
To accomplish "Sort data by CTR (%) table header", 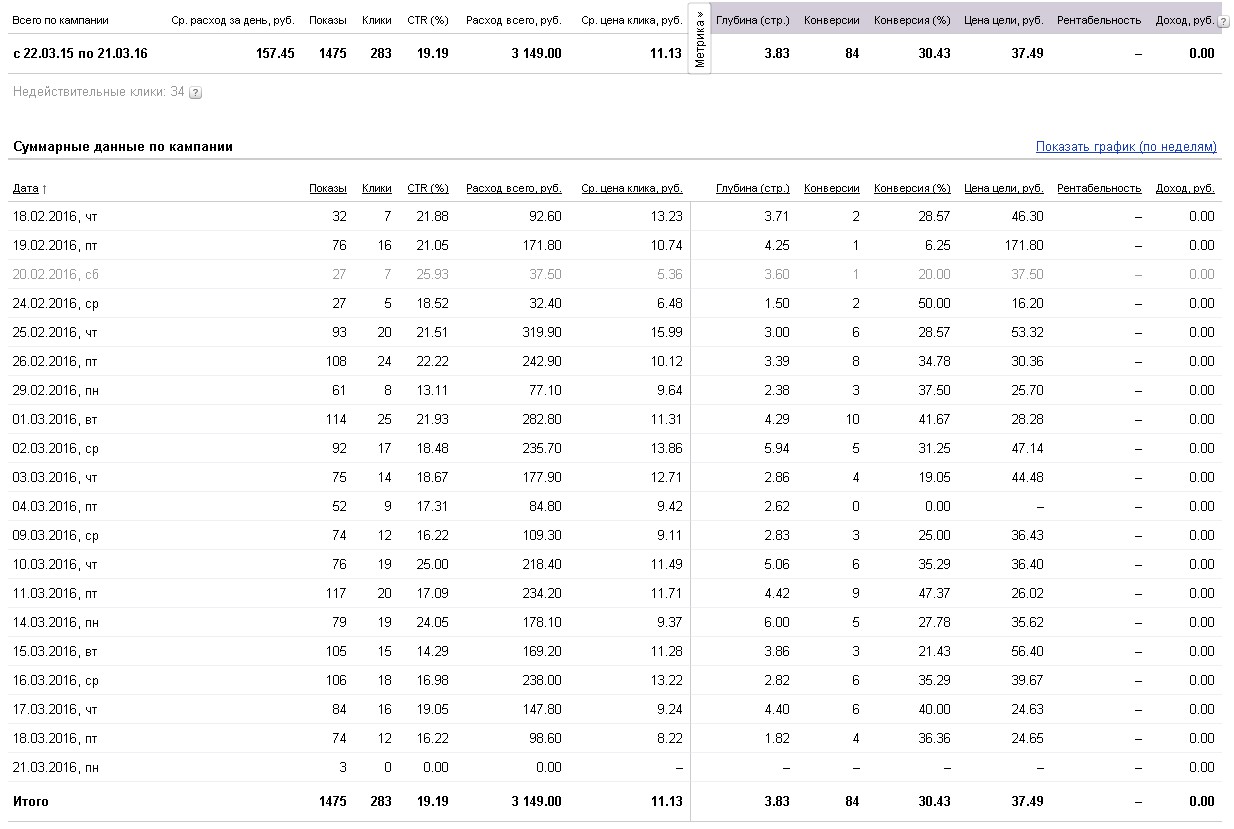I will coord(428,188).
